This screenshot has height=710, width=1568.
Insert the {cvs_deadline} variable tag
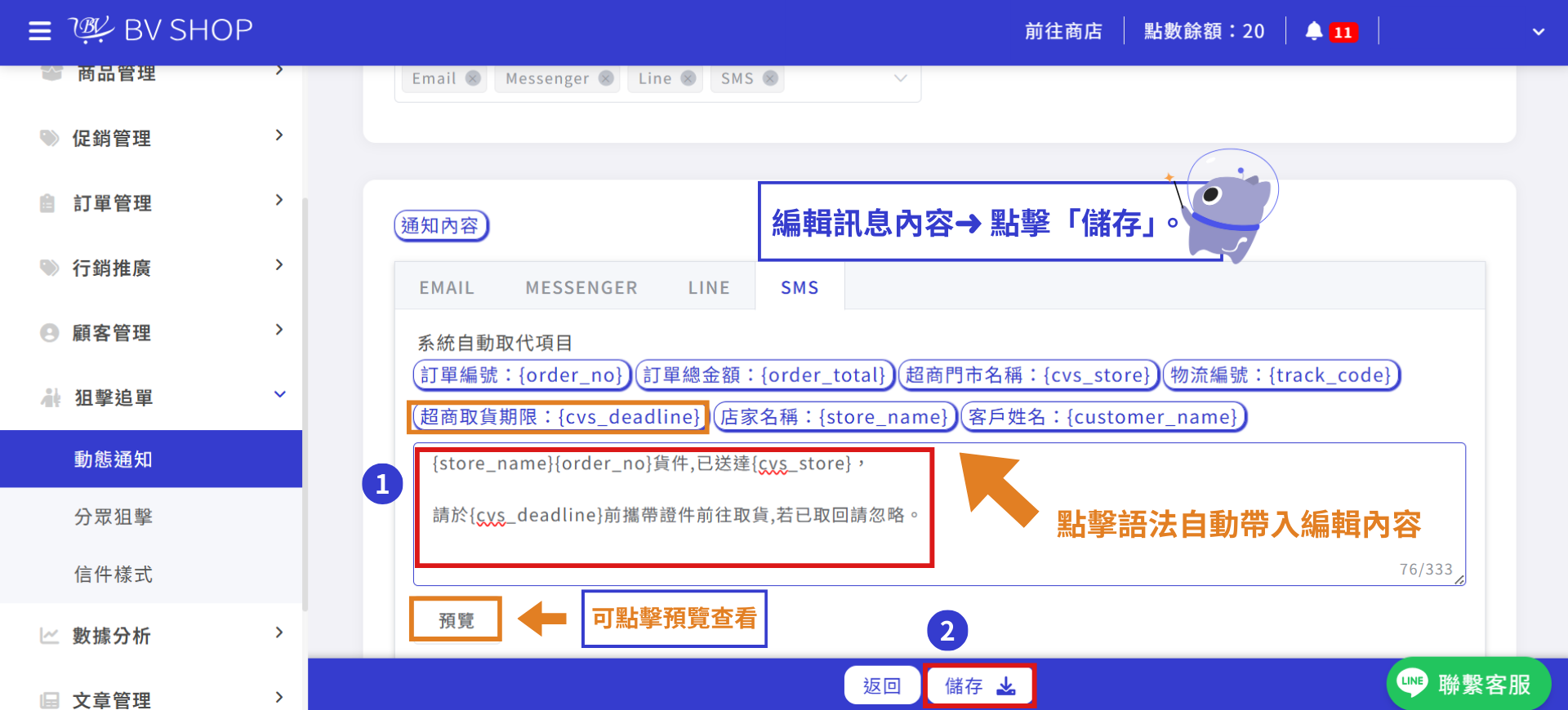(560, 416)
